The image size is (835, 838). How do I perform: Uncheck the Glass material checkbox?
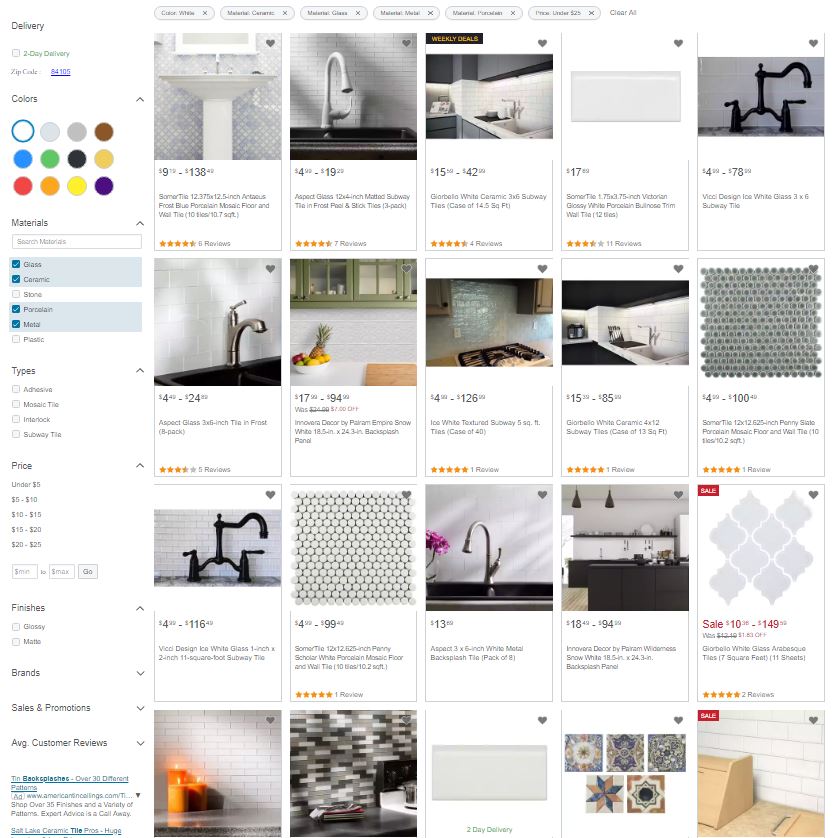16,264
